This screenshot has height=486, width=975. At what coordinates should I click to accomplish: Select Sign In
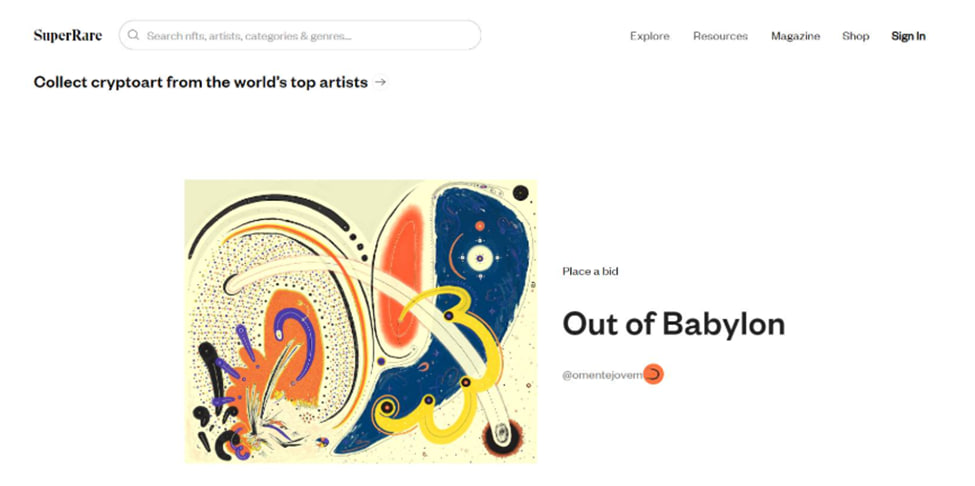[908, 36]
